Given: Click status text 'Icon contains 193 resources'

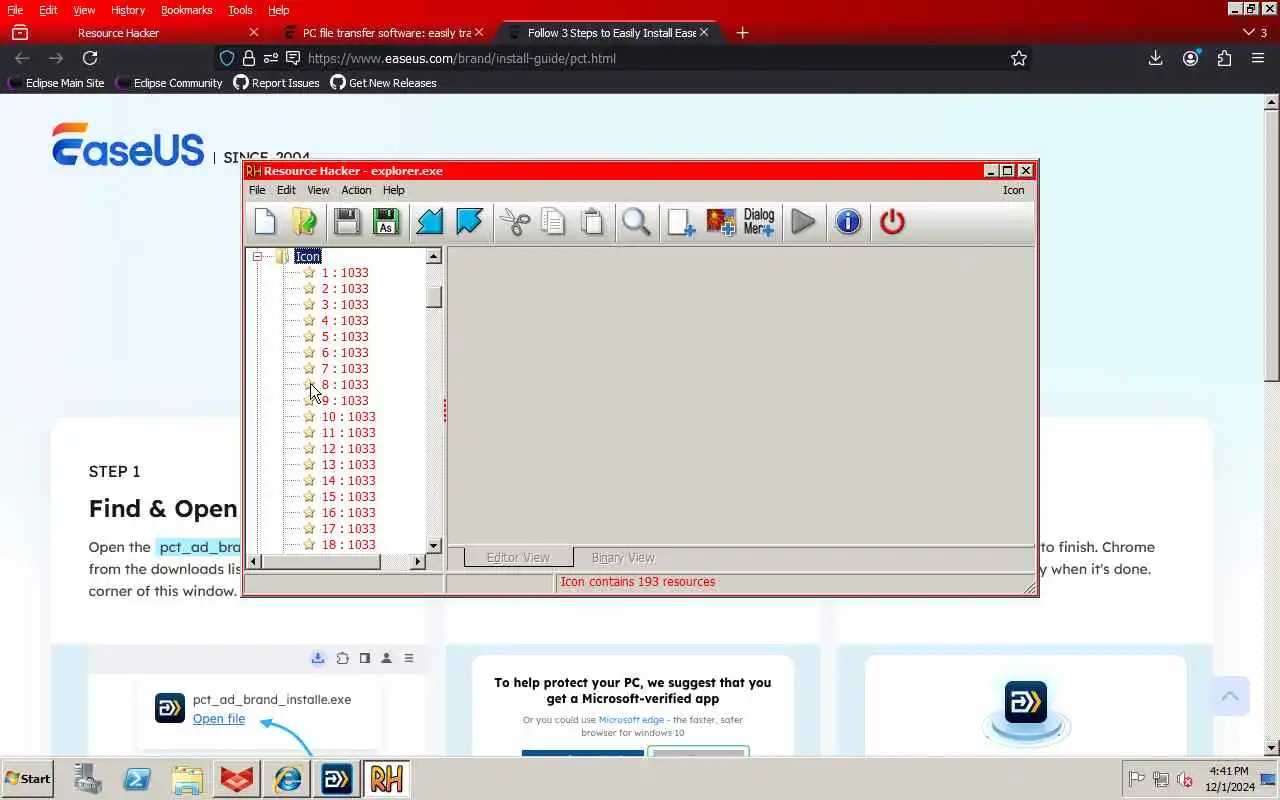Looking at the screenshot, I should click(638, 582).
